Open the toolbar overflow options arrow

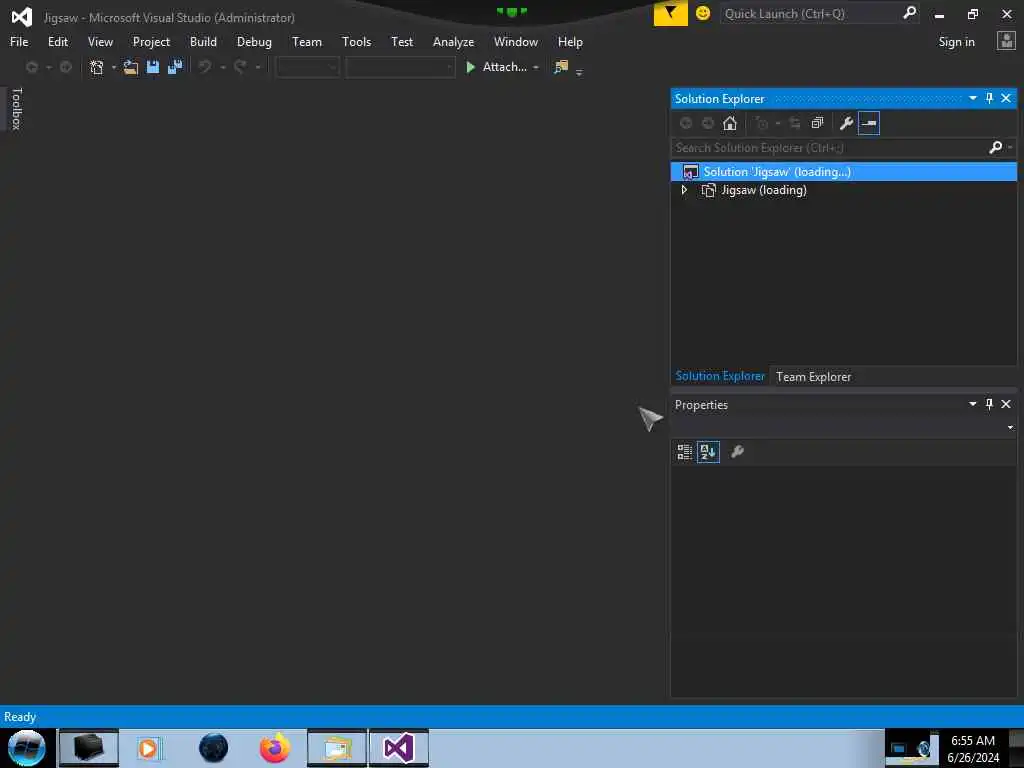(x=579, y=72)
